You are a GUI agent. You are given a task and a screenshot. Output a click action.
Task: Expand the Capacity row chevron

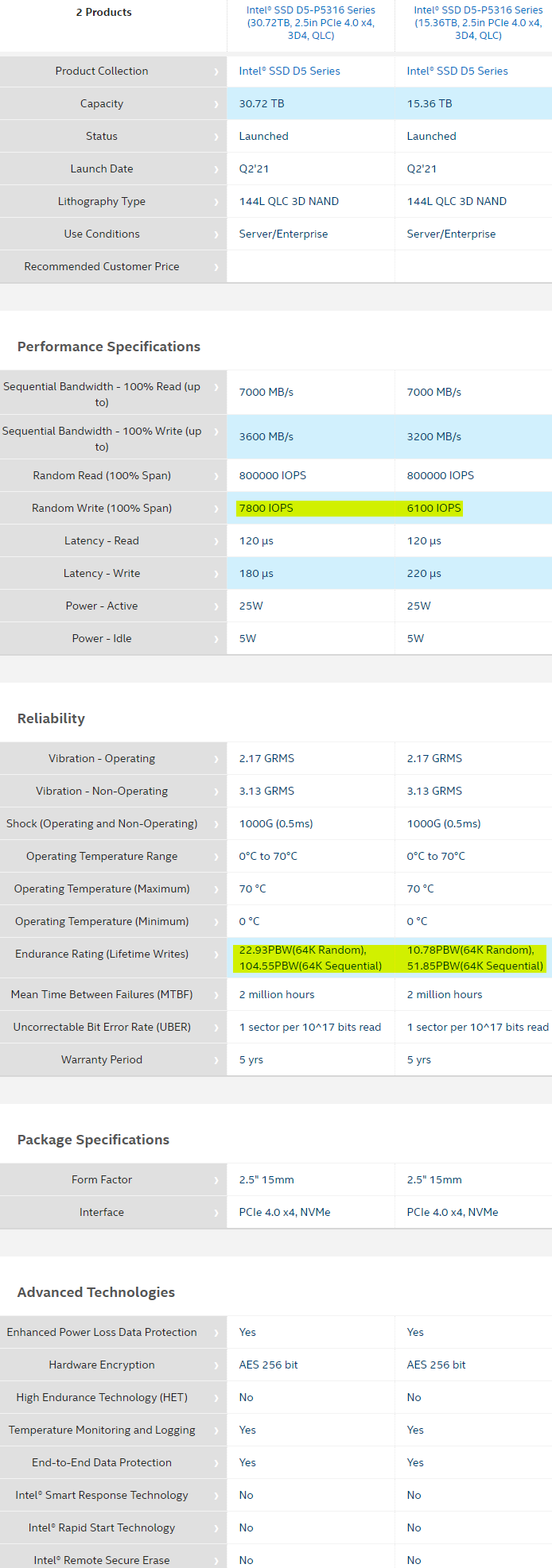[x=216, y=104]
